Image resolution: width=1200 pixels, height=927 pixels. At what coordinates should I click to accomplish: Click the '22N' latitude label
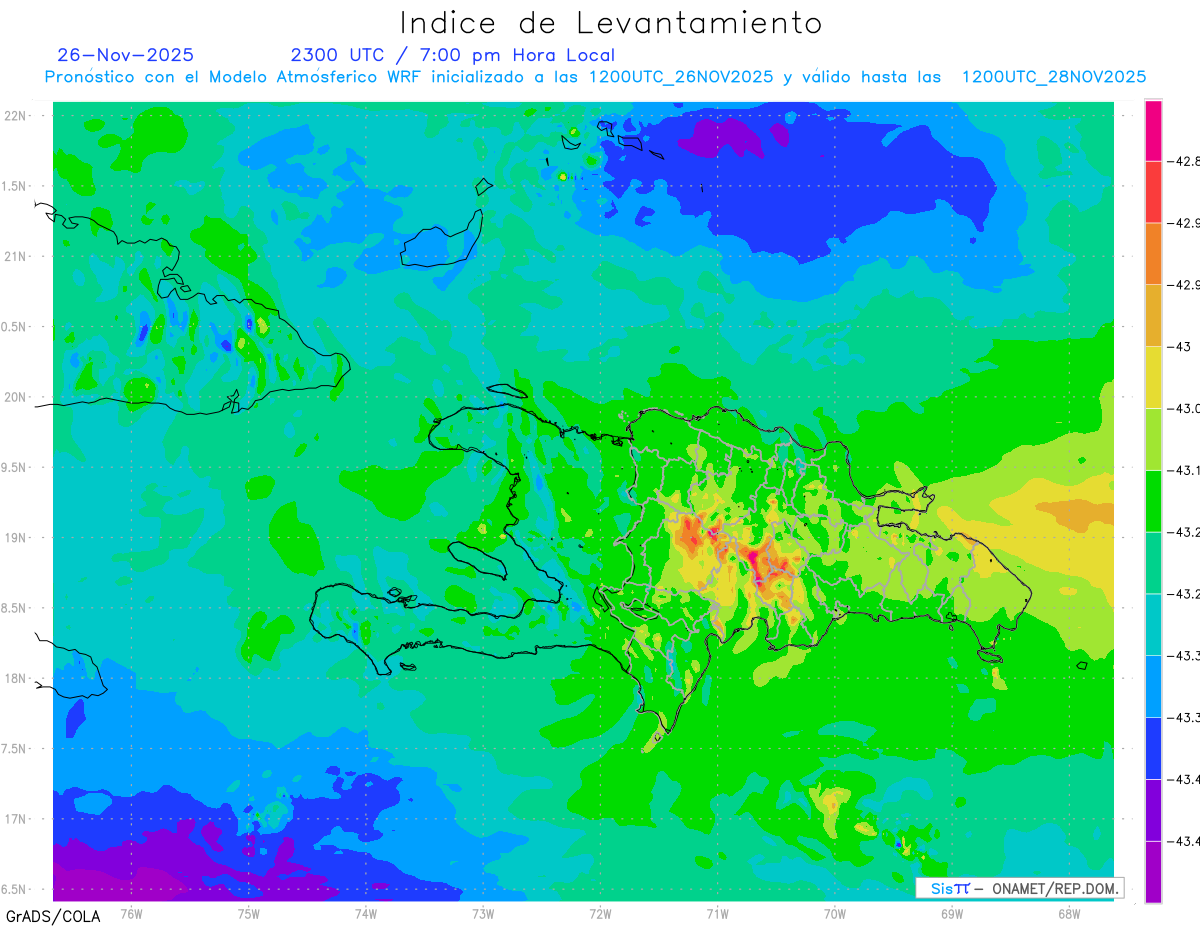pyautogui.click(x=17, y=116)
